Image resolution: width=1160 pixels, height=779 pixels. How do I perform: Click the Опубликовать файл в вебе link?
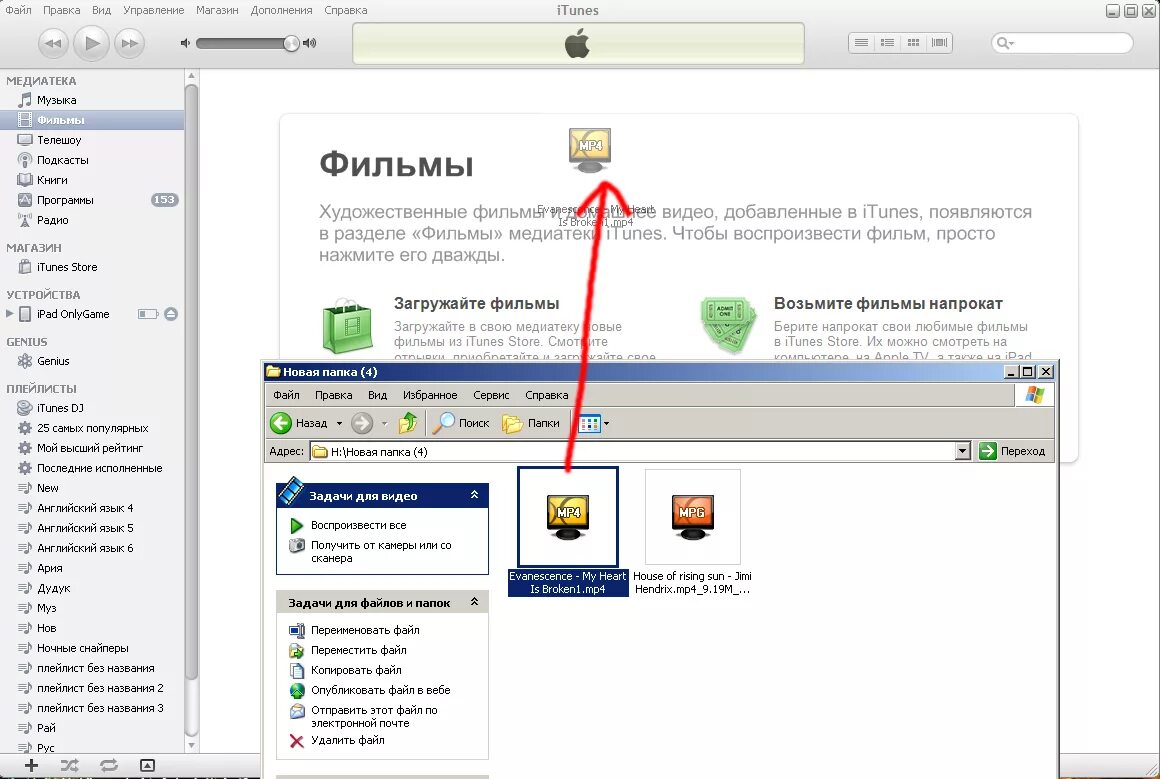pos(380,690)
